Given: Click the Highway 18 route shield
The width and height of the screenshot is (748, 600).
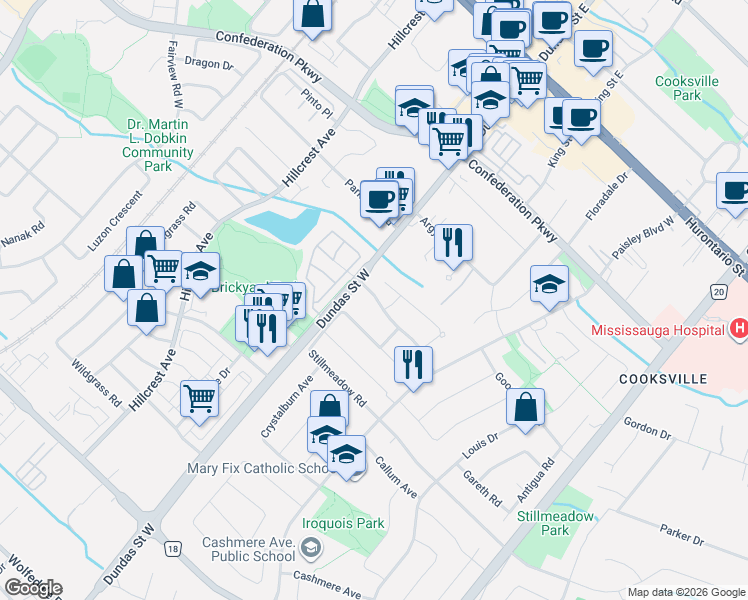Looking at the screenshot, I should tap(172, 549).
